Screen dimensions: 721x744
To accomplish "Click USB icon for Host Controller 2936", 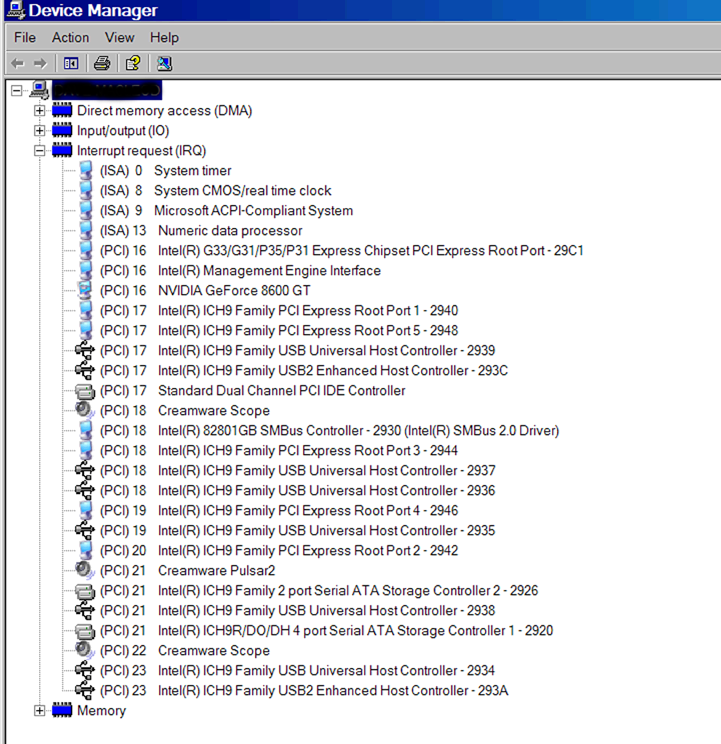I will [x=85, y=490].
